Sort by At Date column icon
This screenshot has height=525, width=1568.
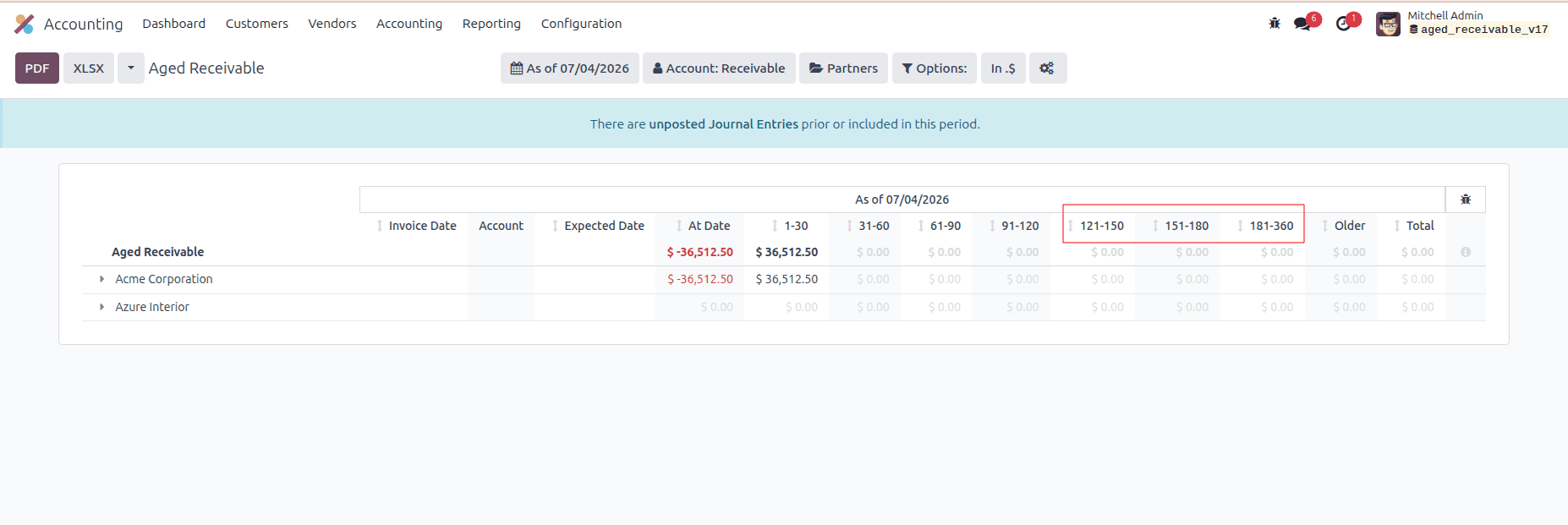[679, 226]
